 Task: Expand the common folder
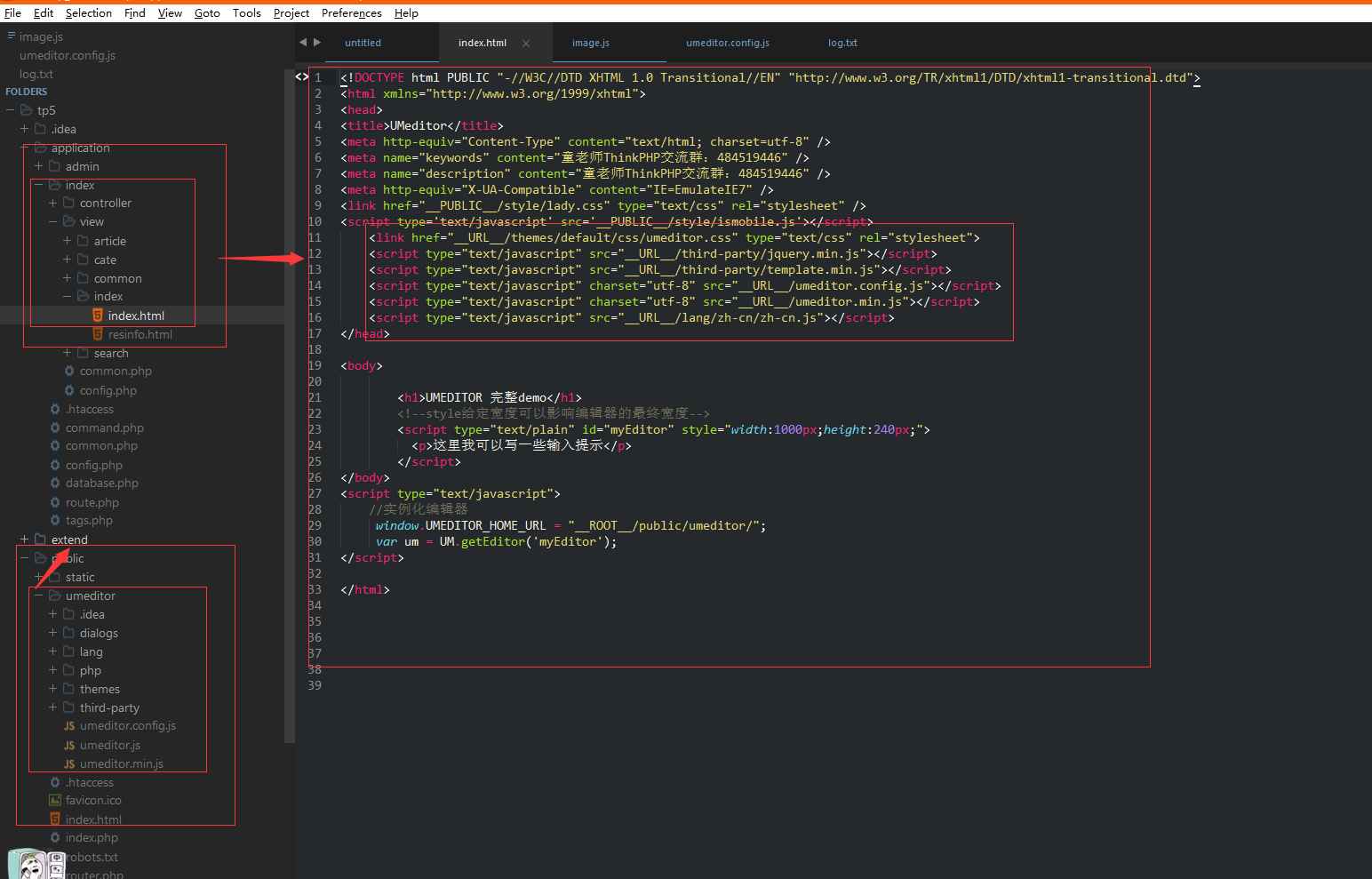[x=68, y=278]
